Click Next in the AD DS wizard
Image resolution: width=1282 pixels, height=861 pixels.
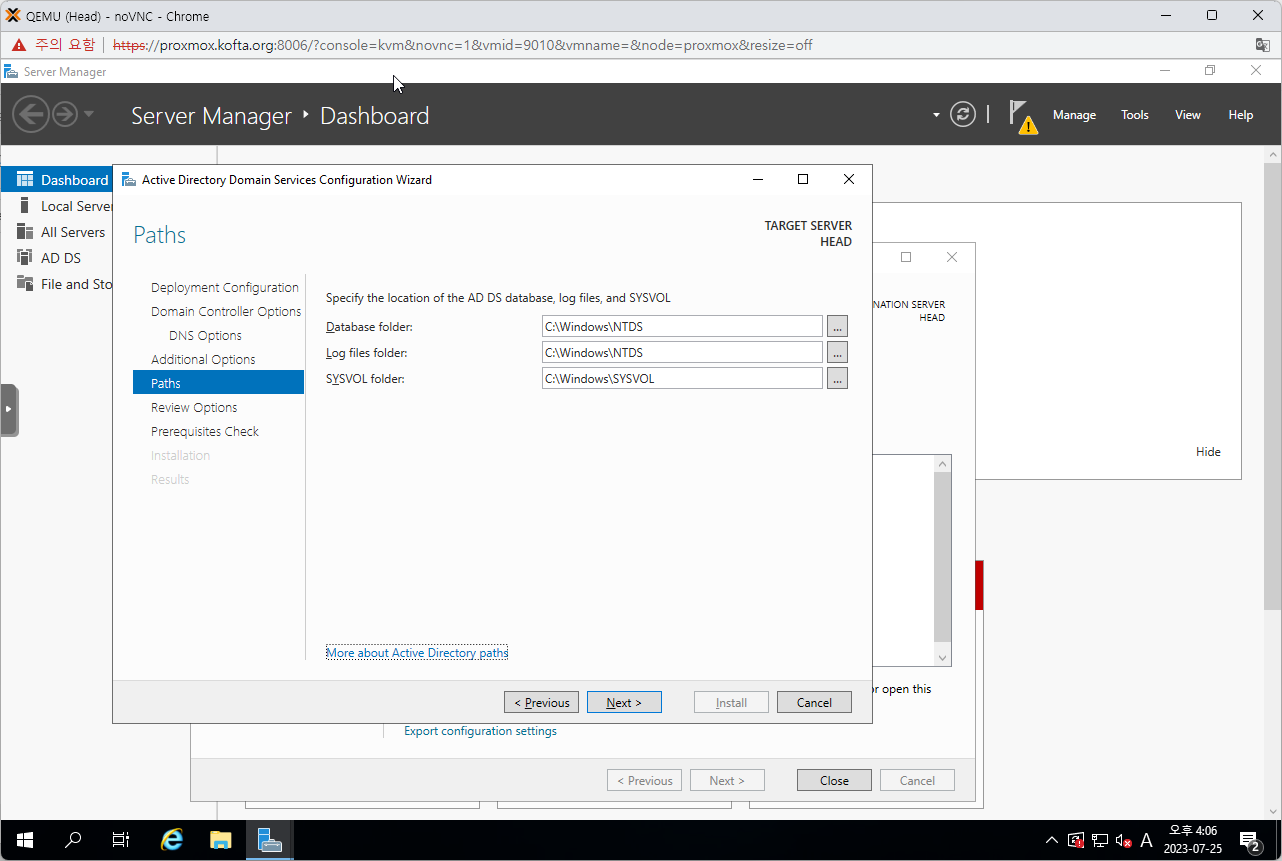(624, 702)
